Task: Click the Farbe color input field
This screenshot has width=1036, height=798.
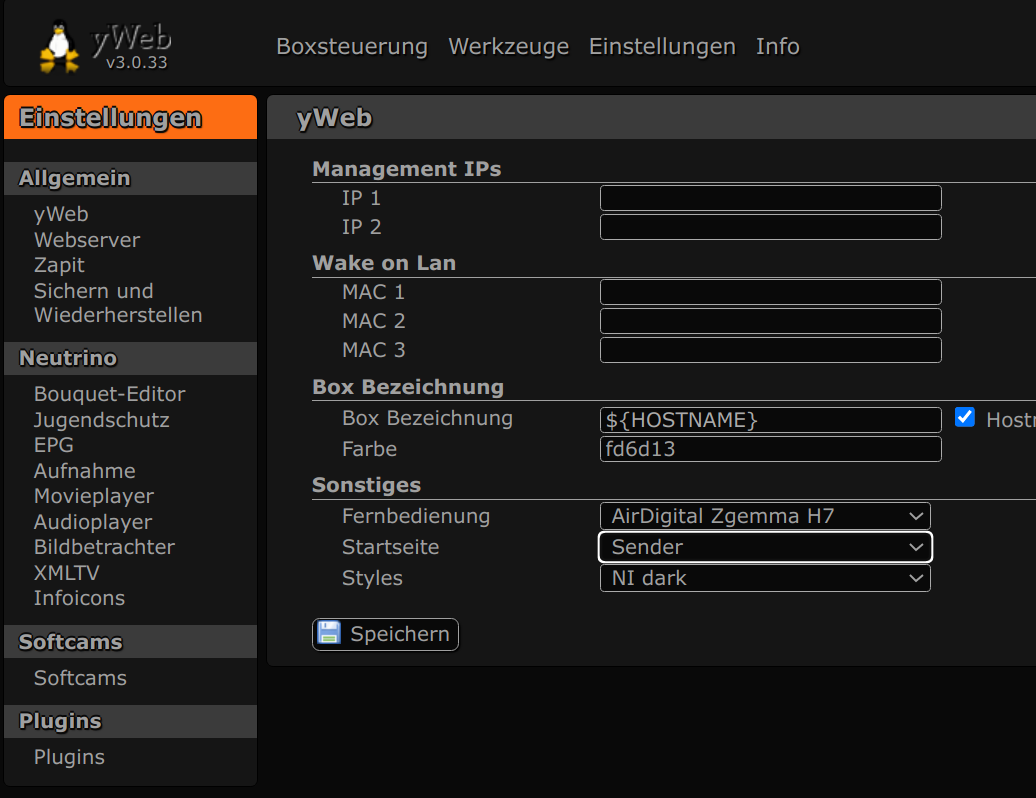Action: point(770,449)
